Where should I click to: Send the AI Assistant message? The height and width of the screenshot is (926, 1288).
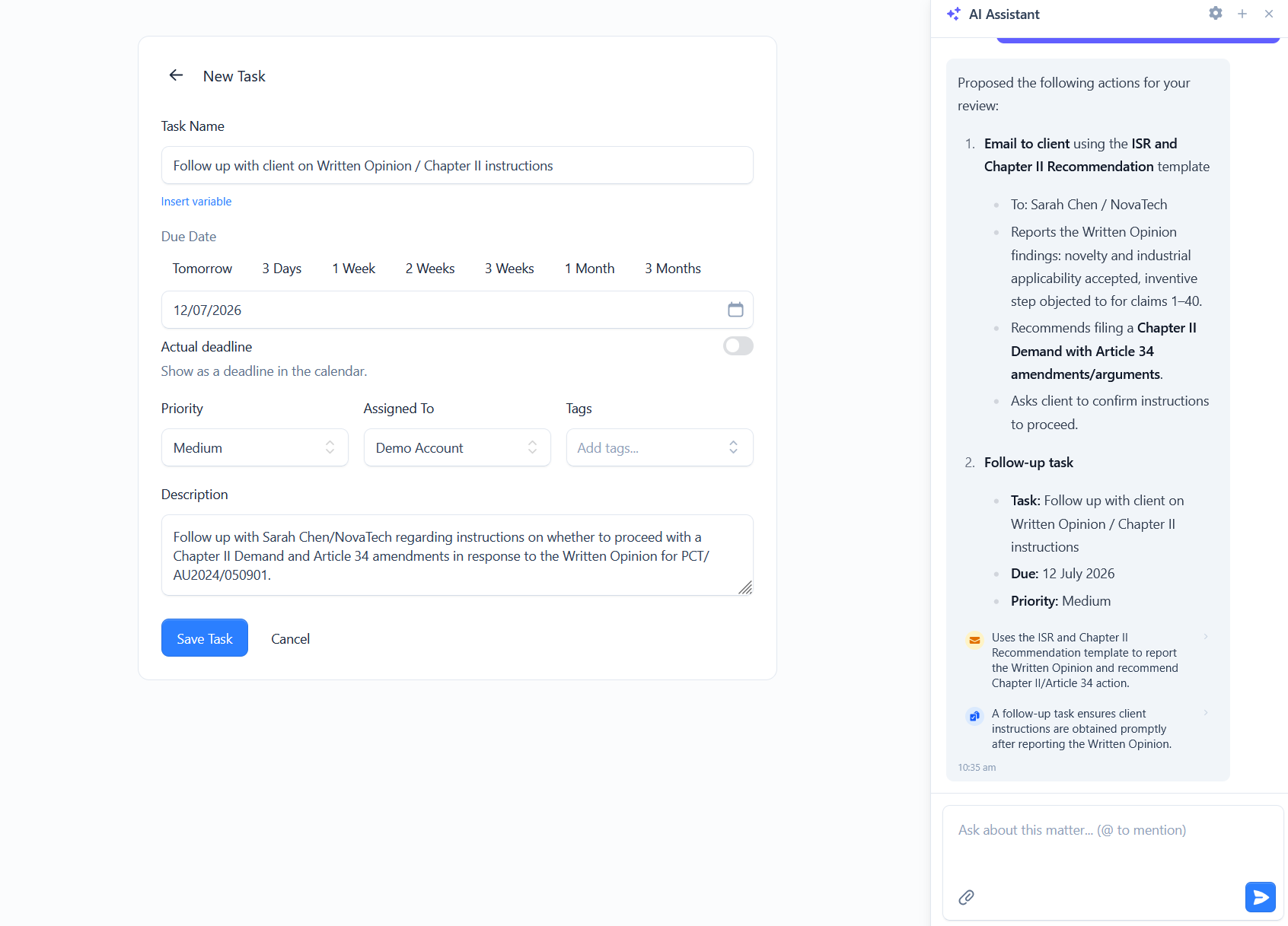[x=1261, y=897]
